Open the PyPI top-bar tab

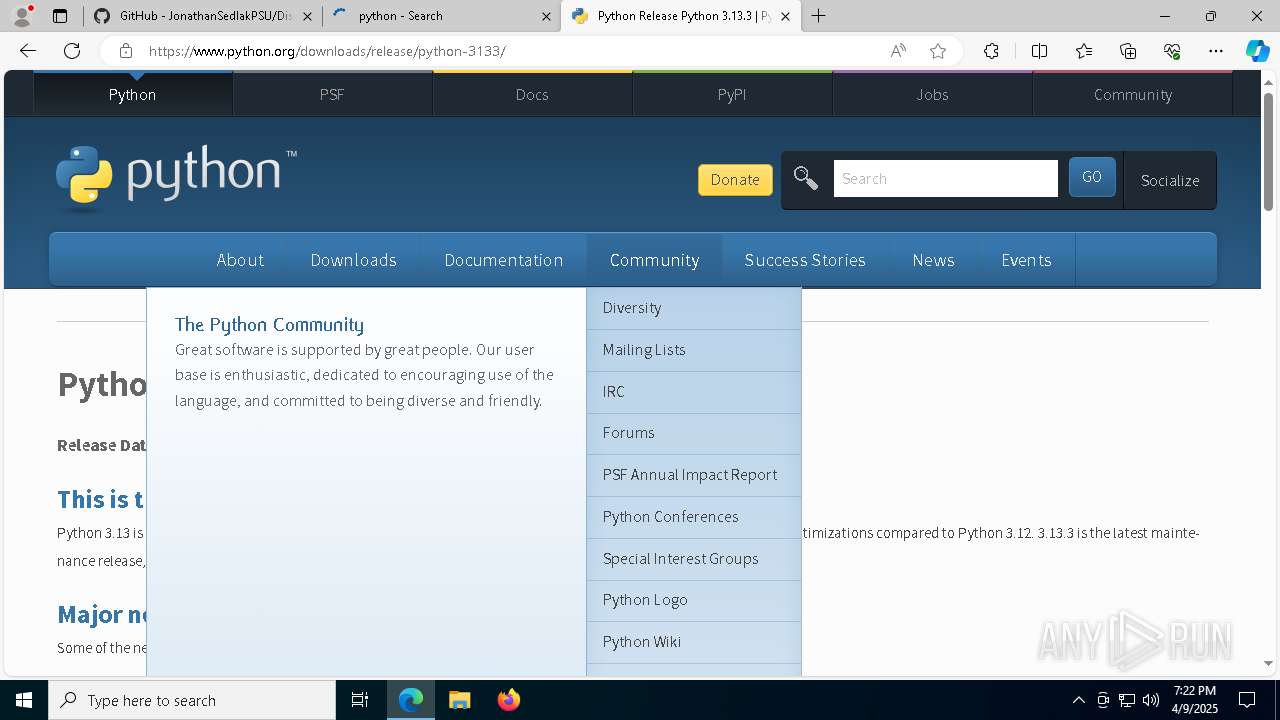point(732,94)
